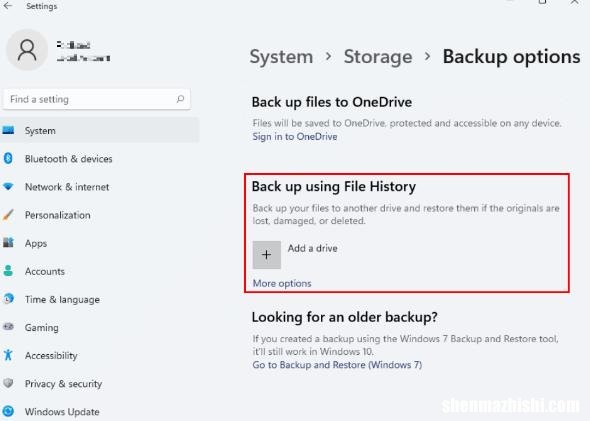Click the Accessibility figure icon
The image size is (590, 421).
click(8, 355)
